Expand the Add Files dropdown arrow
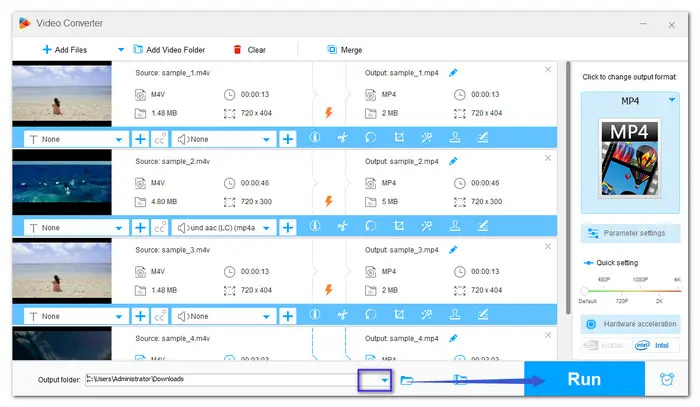Viewport: 700px width, 407px height. point(121,50)
